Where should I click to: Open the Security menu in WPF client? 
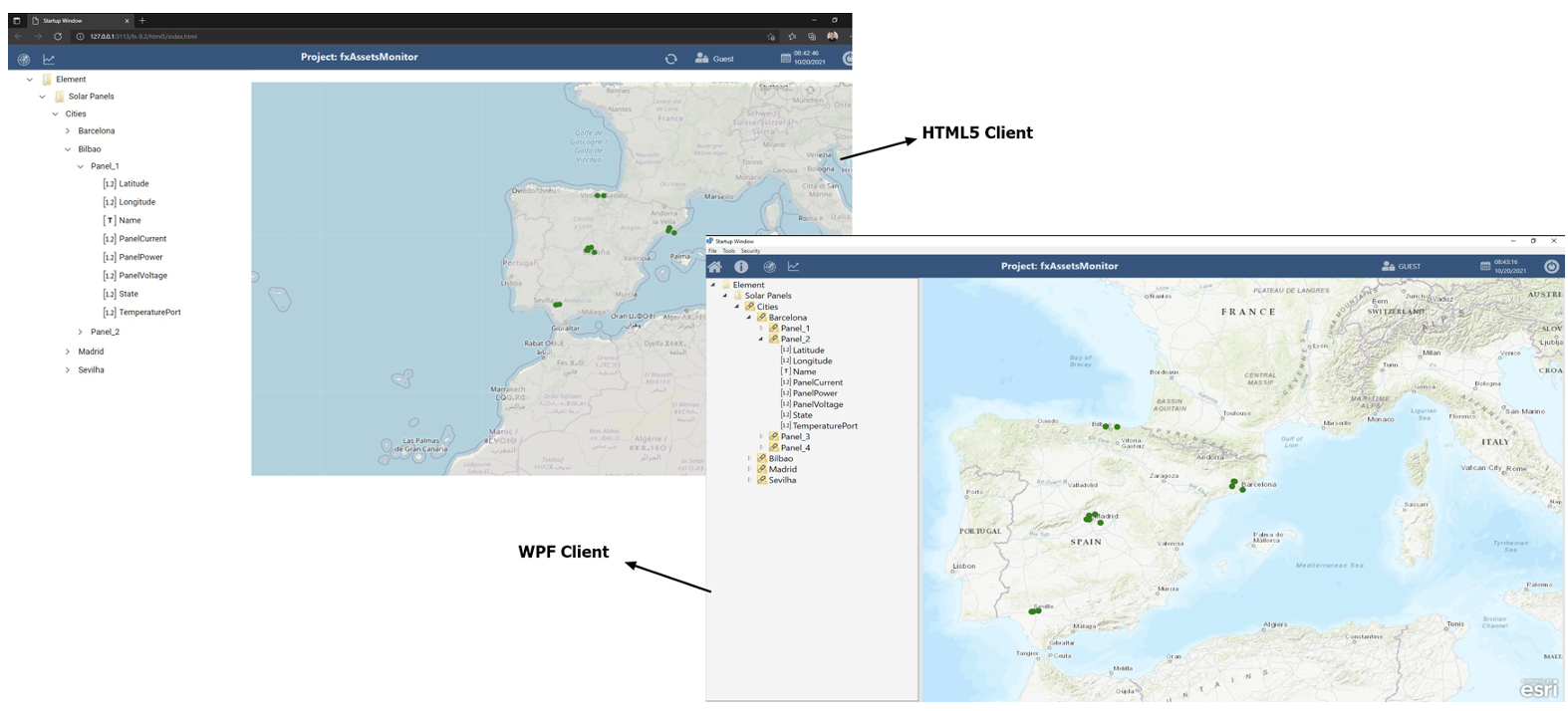click(750, 251)
